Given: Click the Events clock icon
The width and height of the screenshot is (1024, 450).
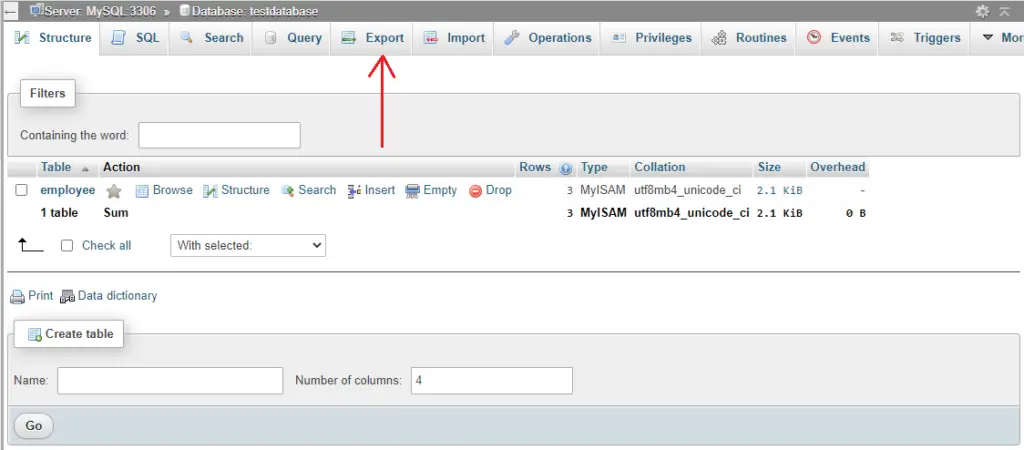Looking at the screenshot, I should coord(814,37).
